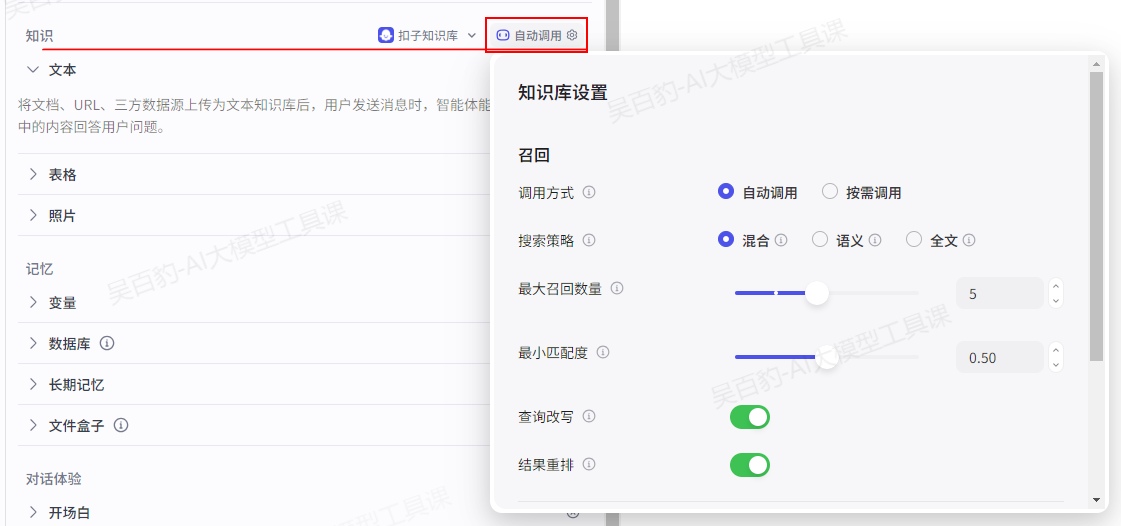
Task: Open the 扣子知识库 dropdown
Action: click(x=427, y=35)
